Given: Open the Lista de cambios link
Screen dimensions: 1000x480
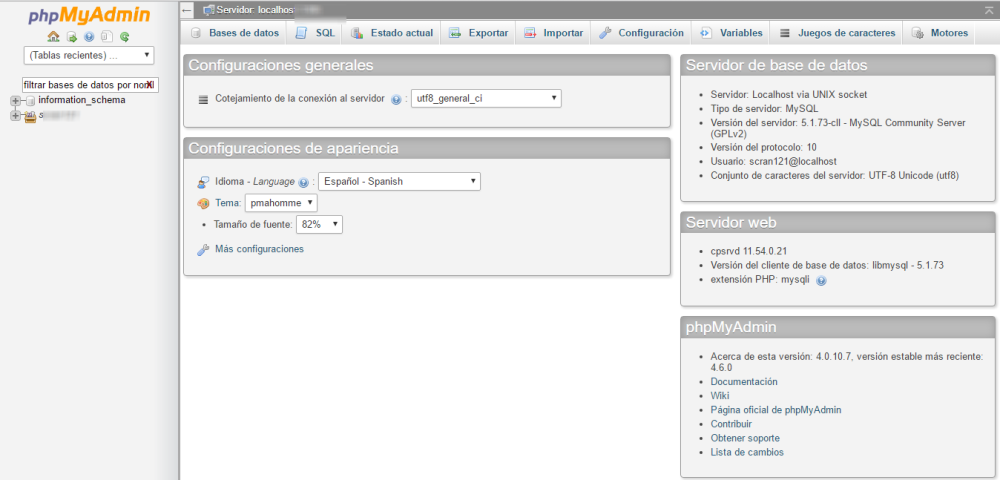Looking at the screenshot, I should coord(747,452).
